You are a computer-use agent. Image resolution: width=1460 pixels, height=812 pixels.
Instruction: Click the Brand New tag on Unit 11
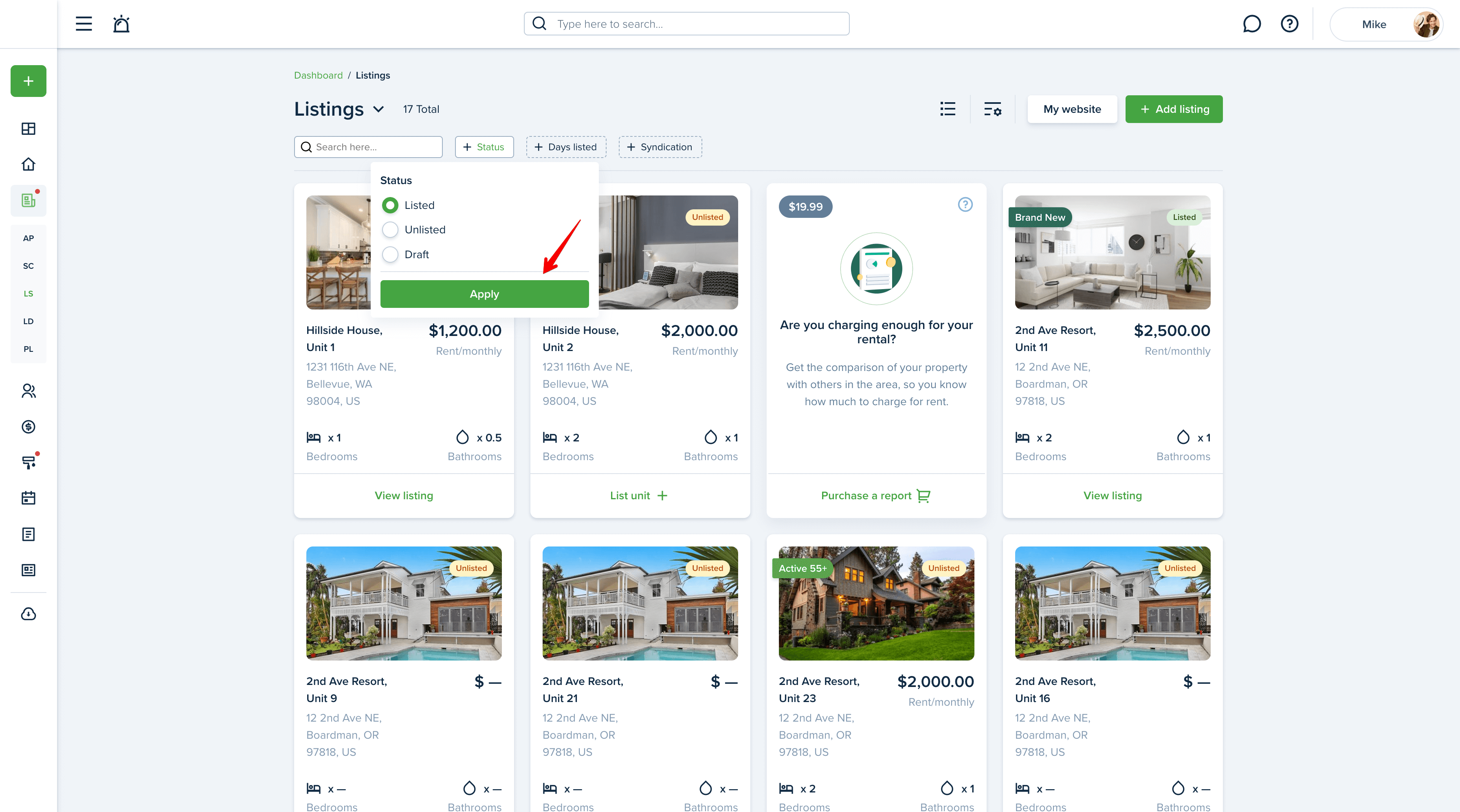(1040, 217)
